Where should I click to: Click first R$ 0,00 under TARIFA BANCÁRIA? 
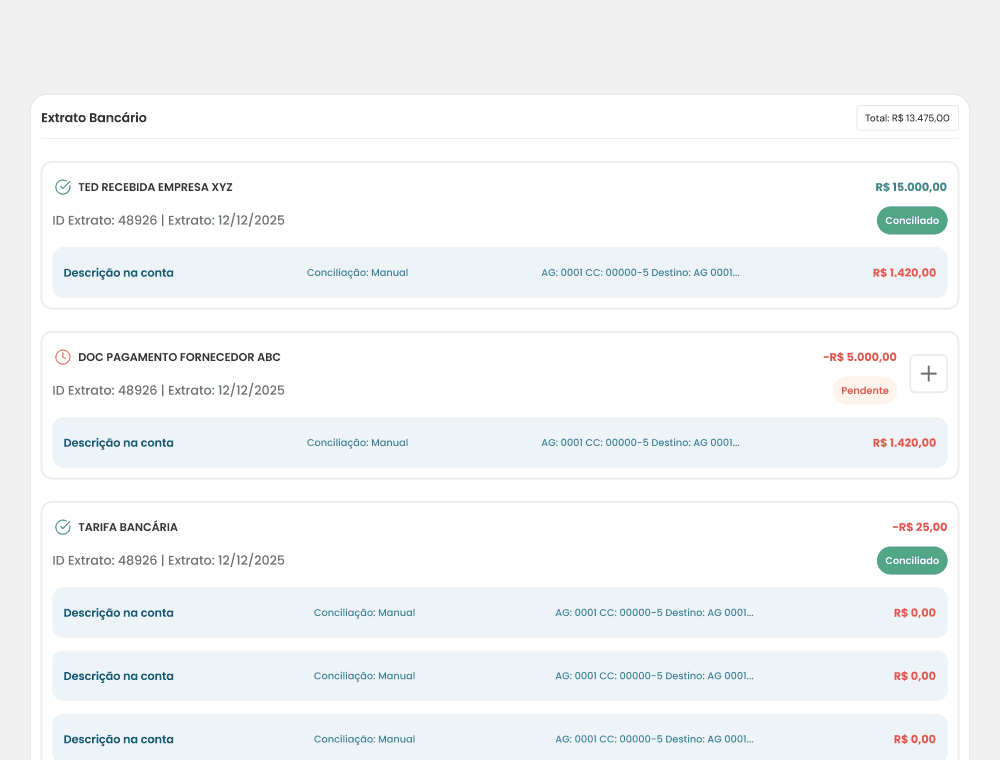point(915,613)
